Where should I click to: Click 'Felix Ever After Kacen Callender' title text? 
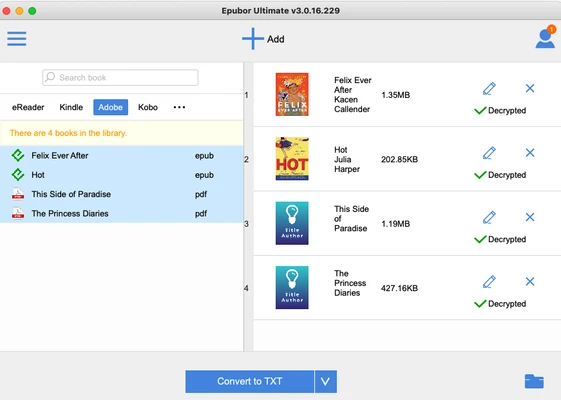point(352,94)
